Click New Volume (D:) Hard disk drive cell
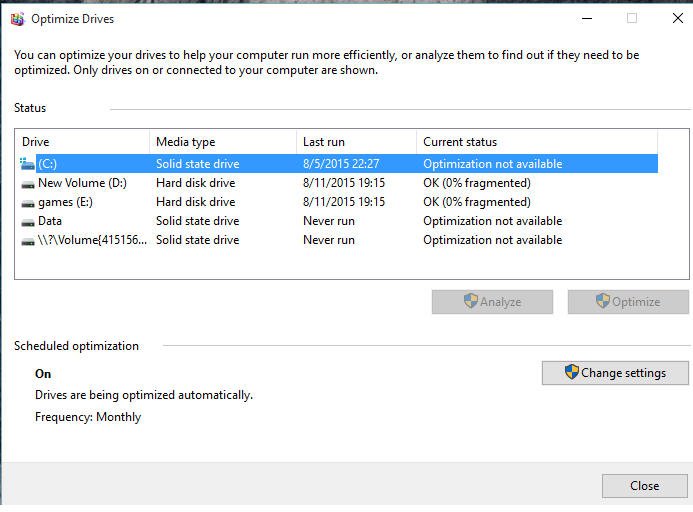The height and width of the screenshot is (512, 693). [195, 183]
